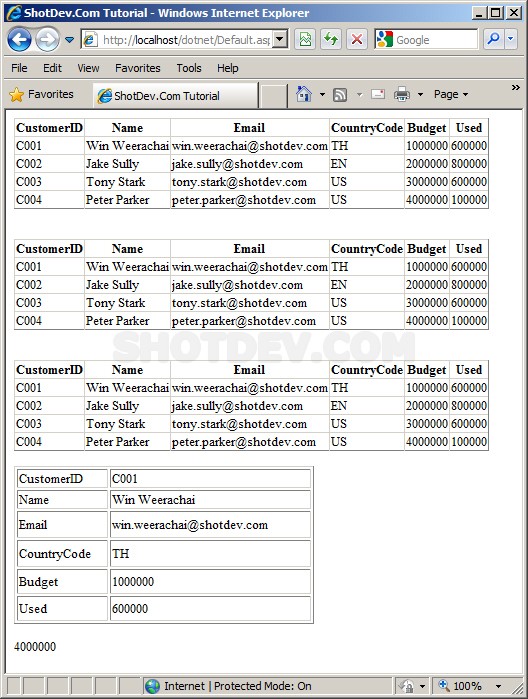Click the Read Mail envelope icon
This screenshot has height=699, width=528.
coord(378,94)
